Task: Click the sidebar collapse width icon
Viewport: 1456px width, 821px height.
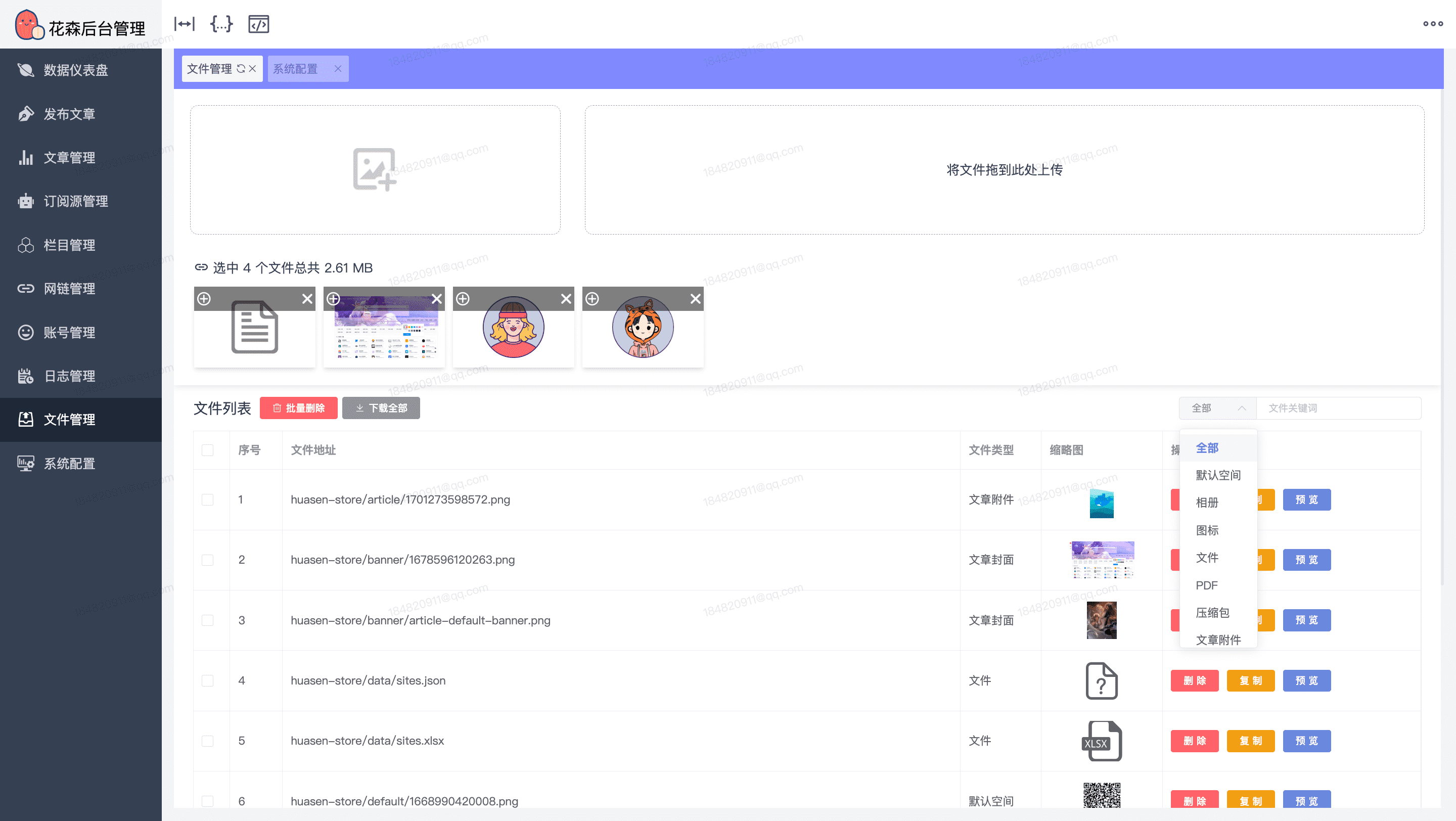Action: tap(184, 24)
